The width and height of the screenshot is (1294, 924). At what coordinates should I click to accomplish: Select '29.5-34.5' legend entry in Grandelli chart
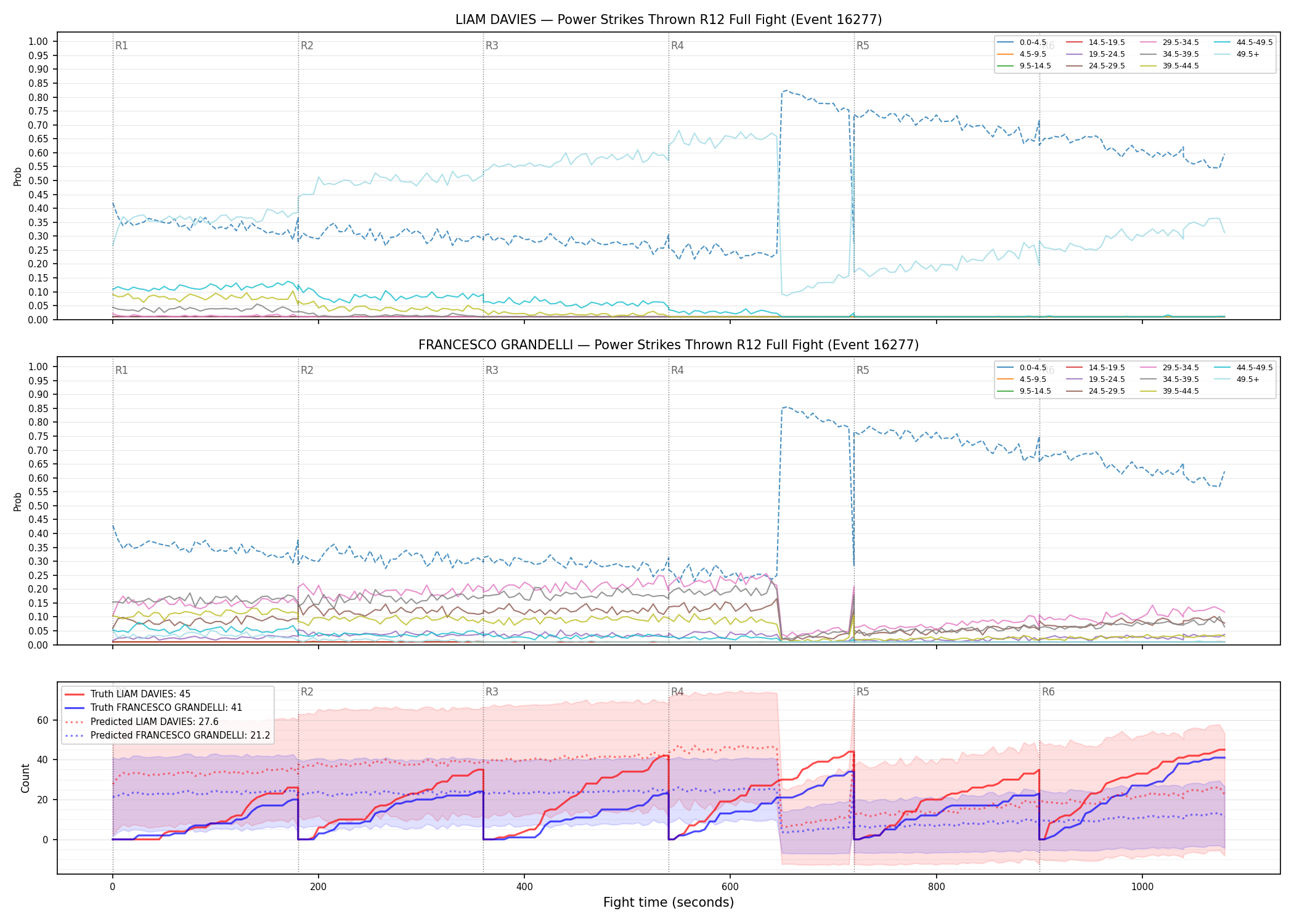(1170, 368)
